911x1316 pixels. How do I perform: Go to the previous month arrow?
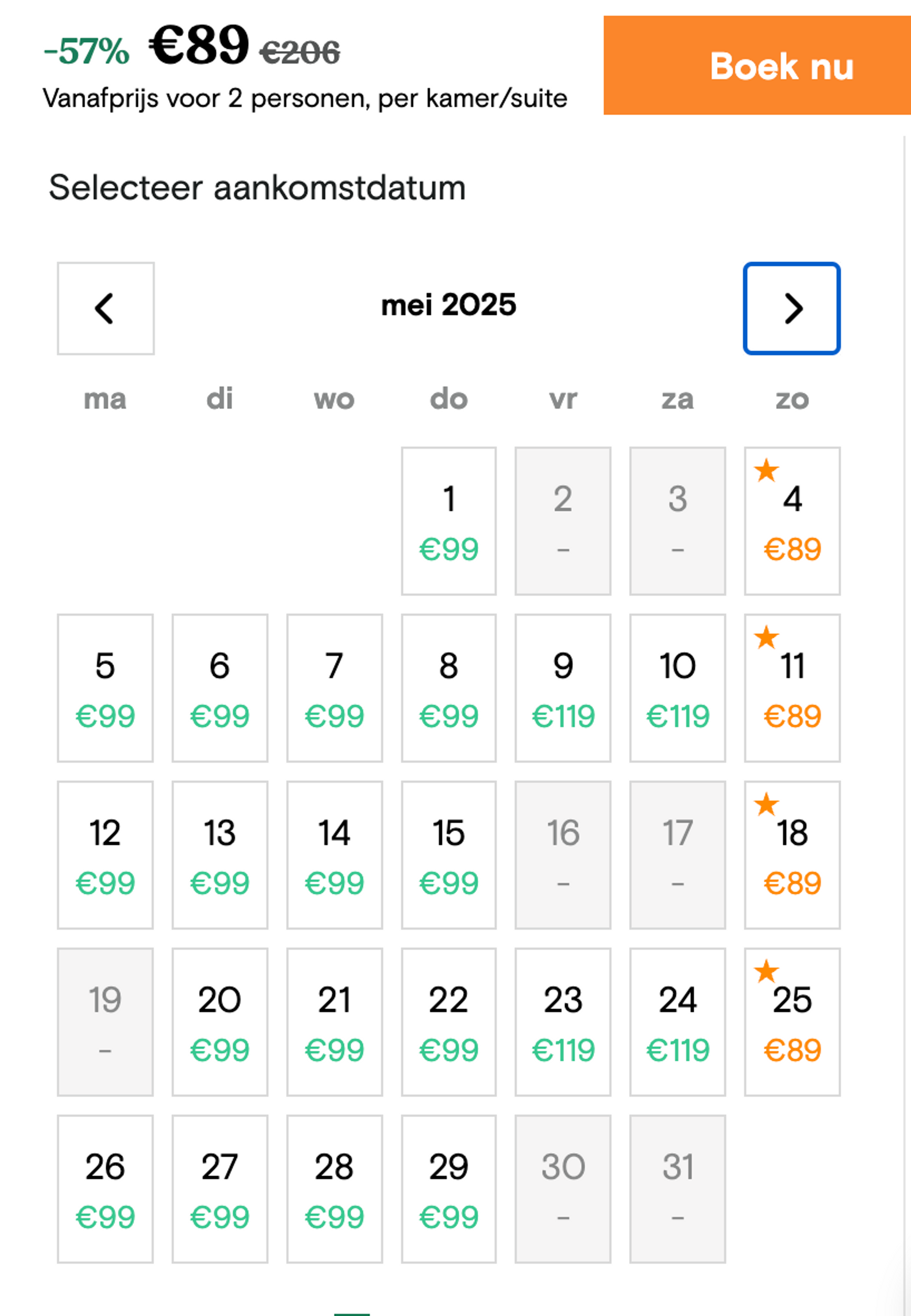106,309
